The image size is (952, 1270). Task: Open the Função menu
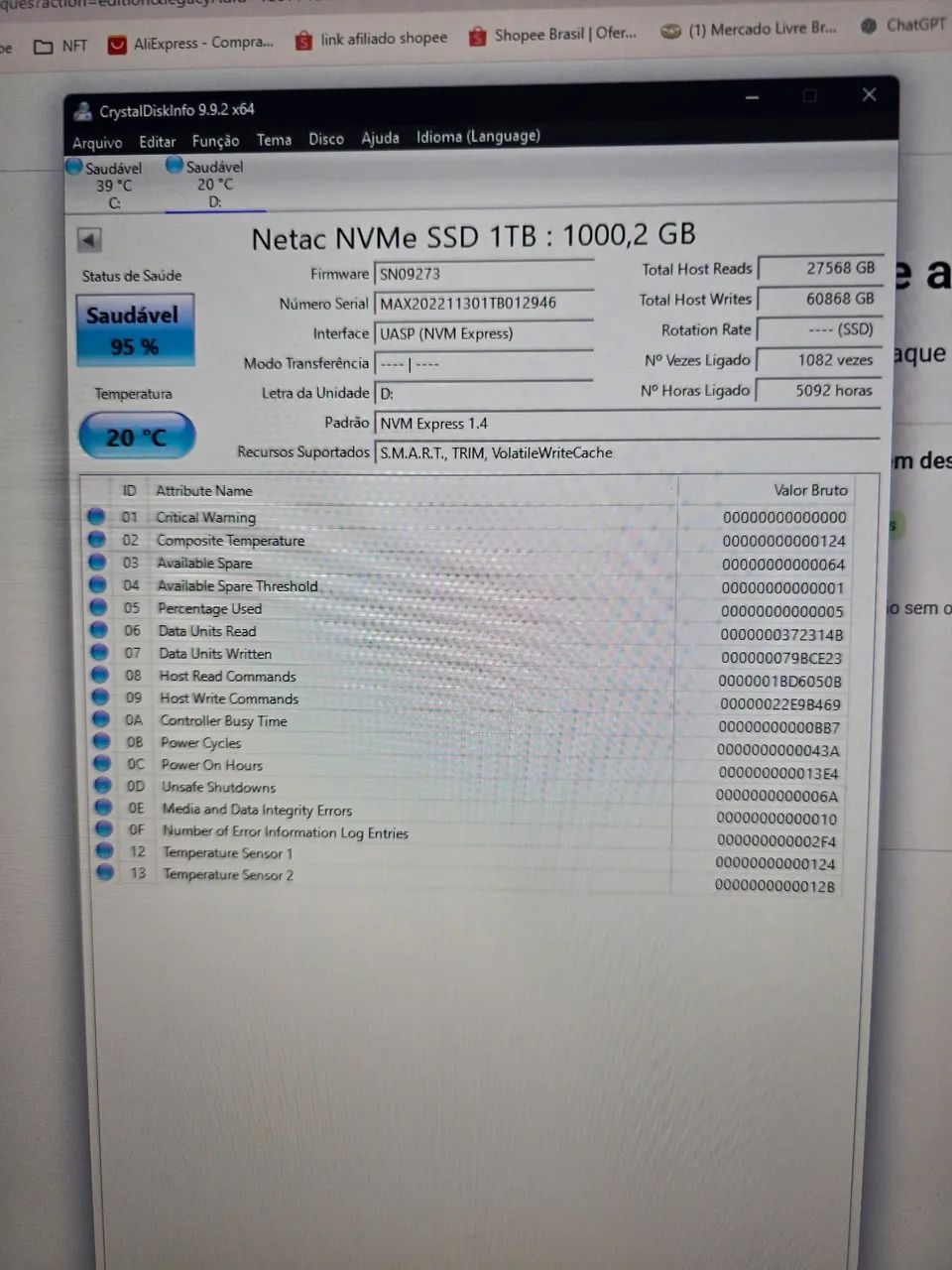click(215, 141)
